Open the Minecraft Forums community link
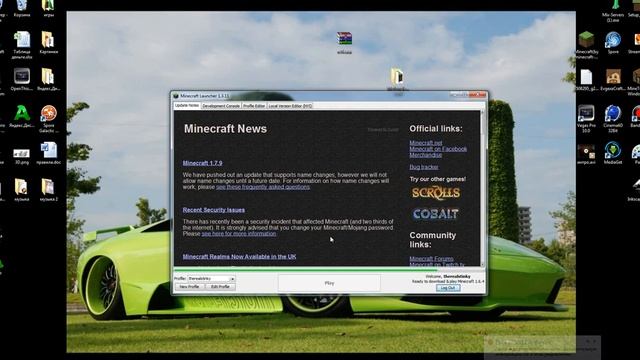 point(431,259)
